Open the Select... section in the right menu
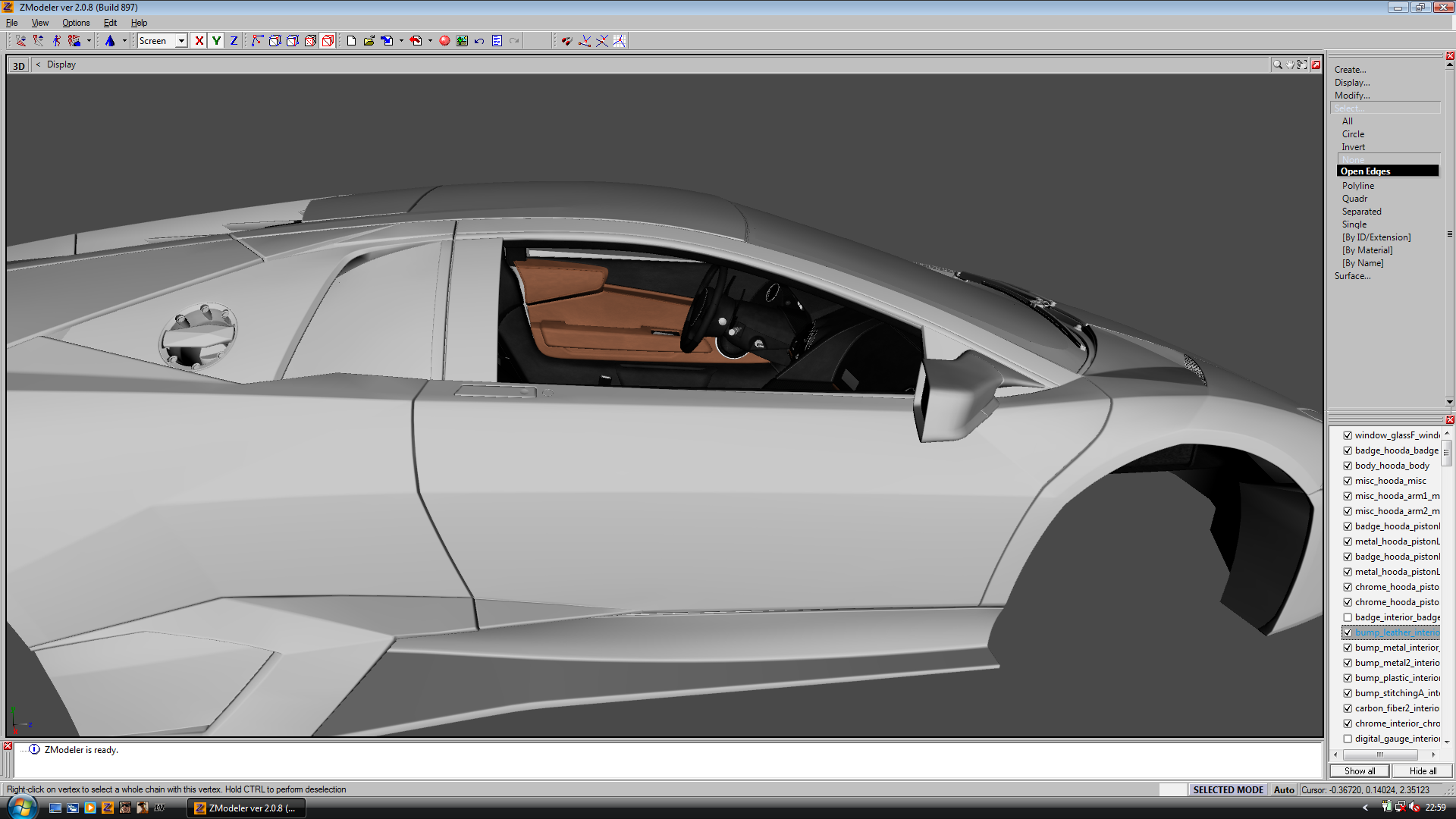This screenshot has height=819, width=1456. coord(1350,108)
